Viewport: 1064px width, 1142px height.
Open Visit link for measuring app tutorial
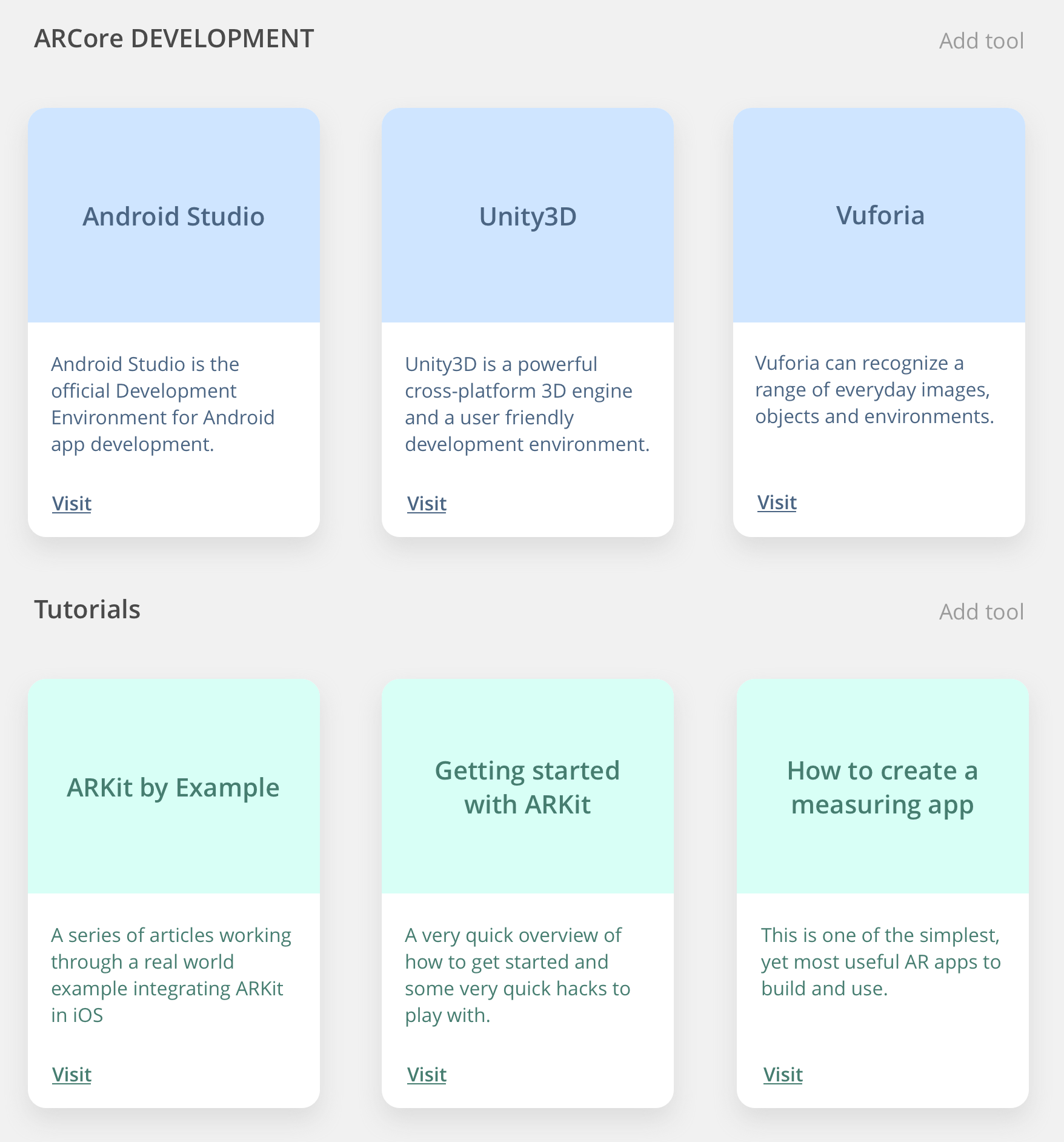(x=783, y=1075)
